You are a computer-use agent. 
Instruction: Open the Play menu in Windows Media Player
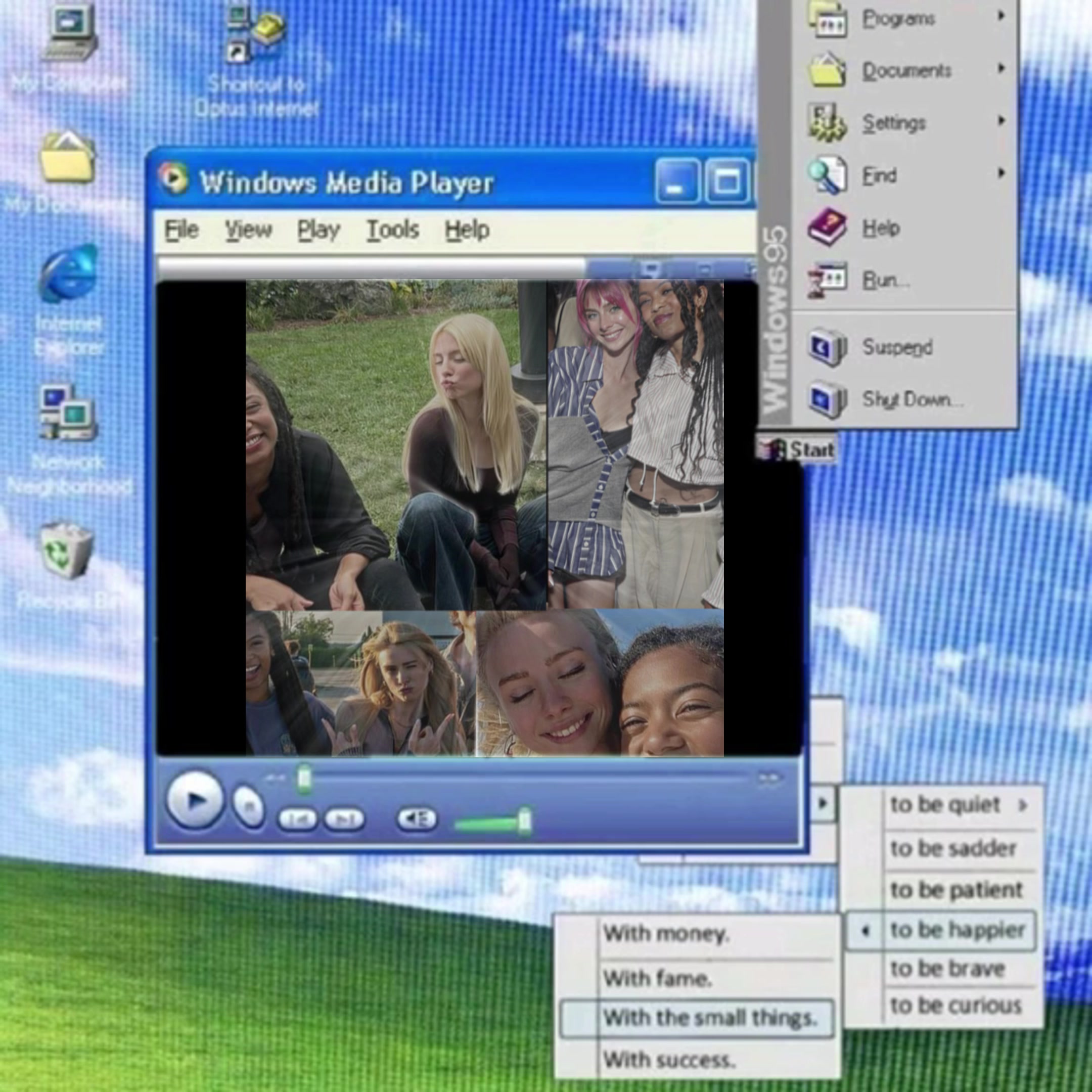(x=319, y=230)
